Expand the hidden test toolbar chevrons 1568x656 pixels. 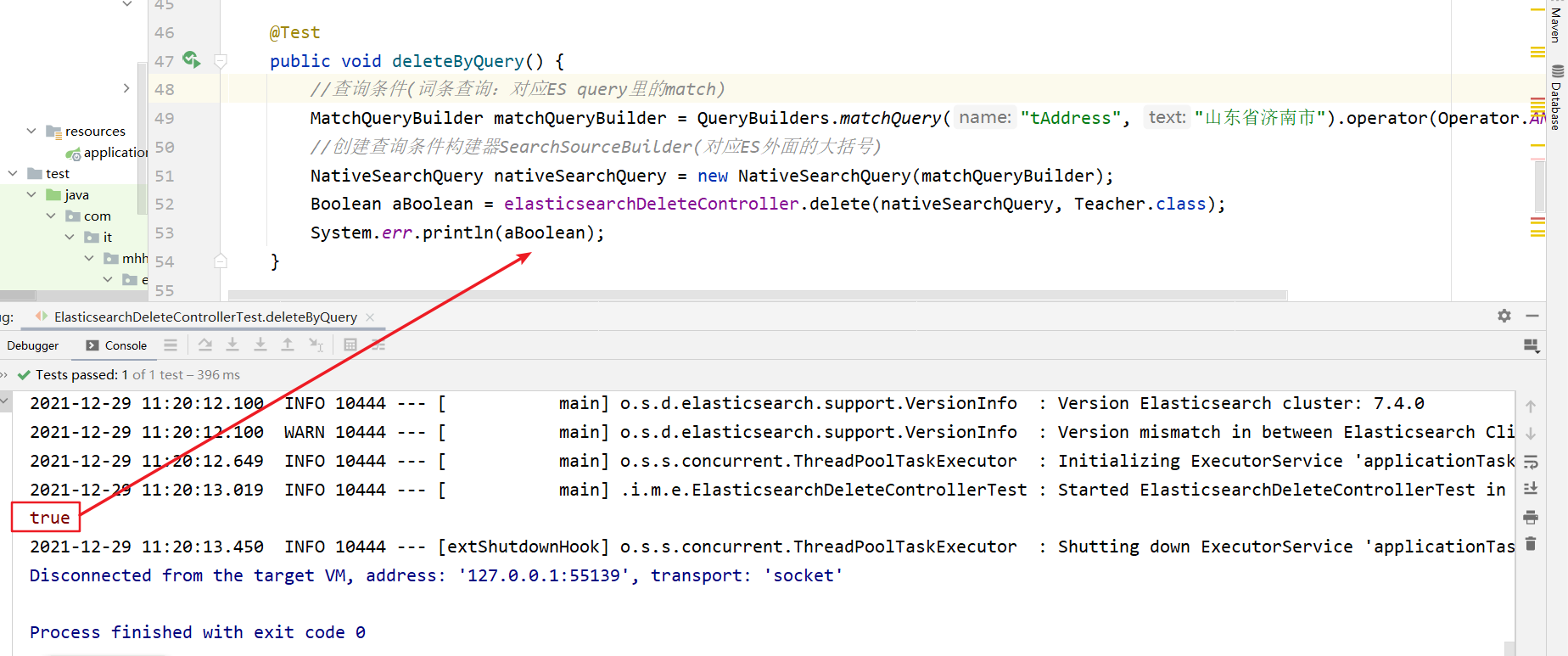click(x=4, y=374)
